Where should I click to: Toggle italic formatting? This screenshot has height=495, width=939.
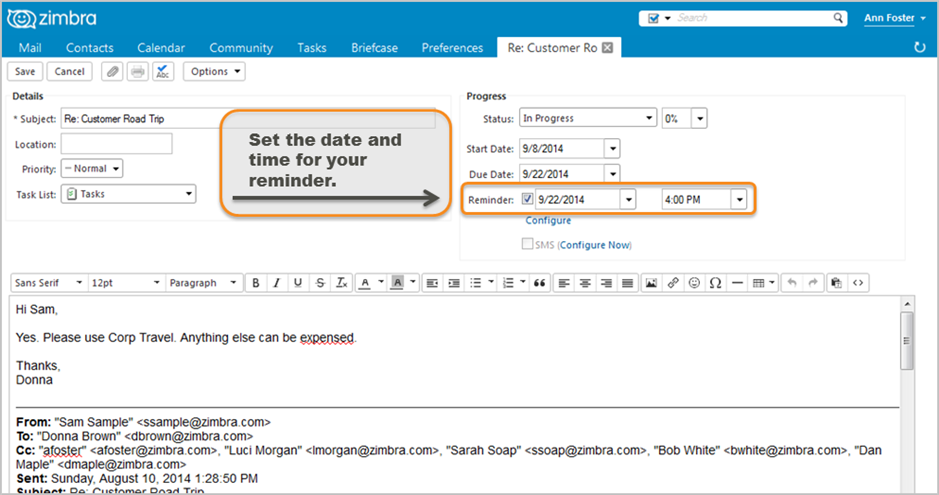pos(277,283)
